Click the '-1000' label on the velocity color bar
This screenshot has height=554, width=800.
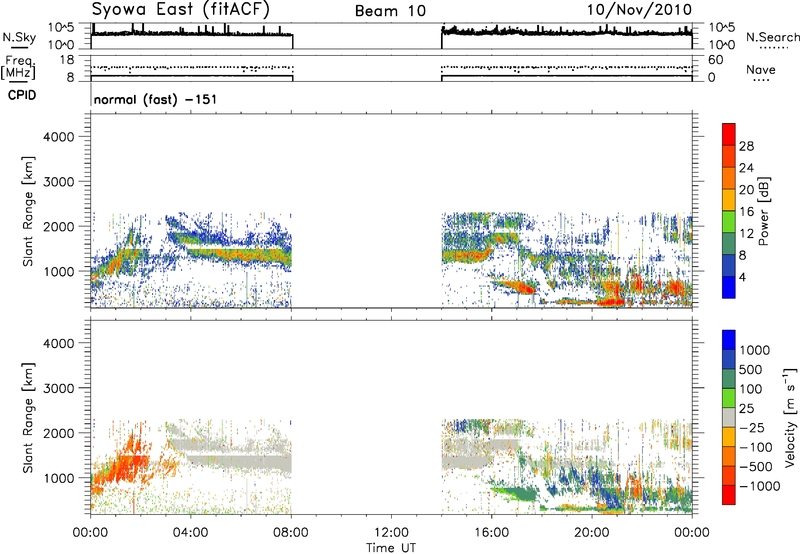tap(759, 486)
